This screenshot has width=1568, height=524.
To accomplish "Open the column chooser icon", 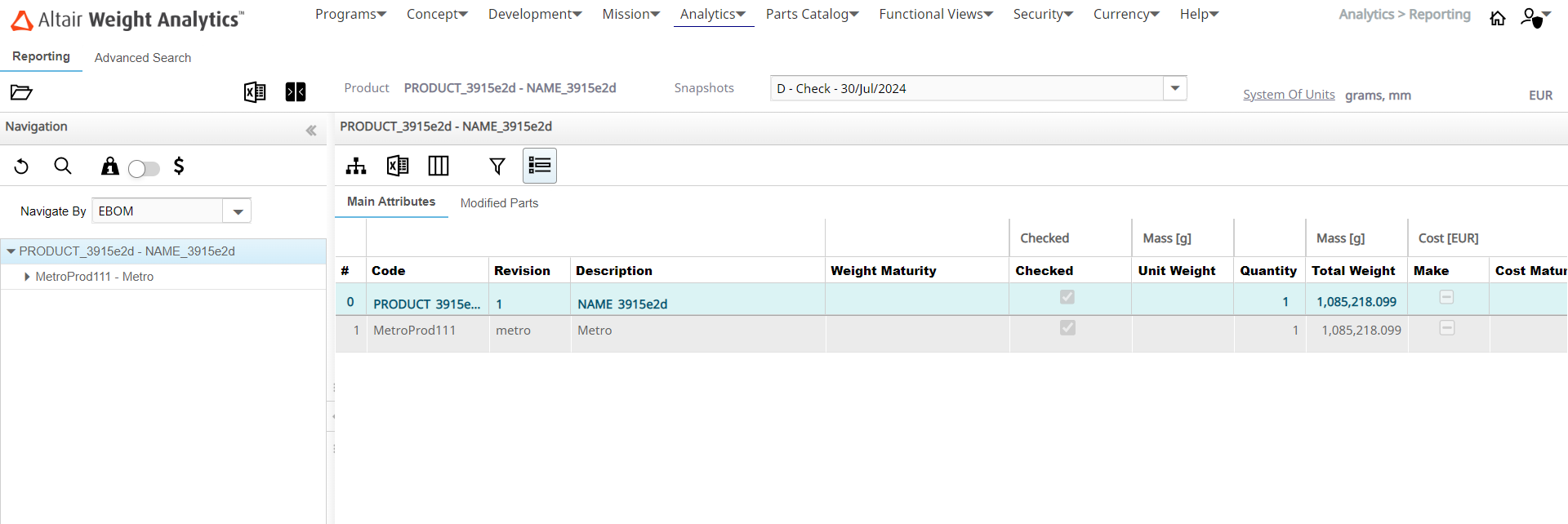I will pos(439,166).
